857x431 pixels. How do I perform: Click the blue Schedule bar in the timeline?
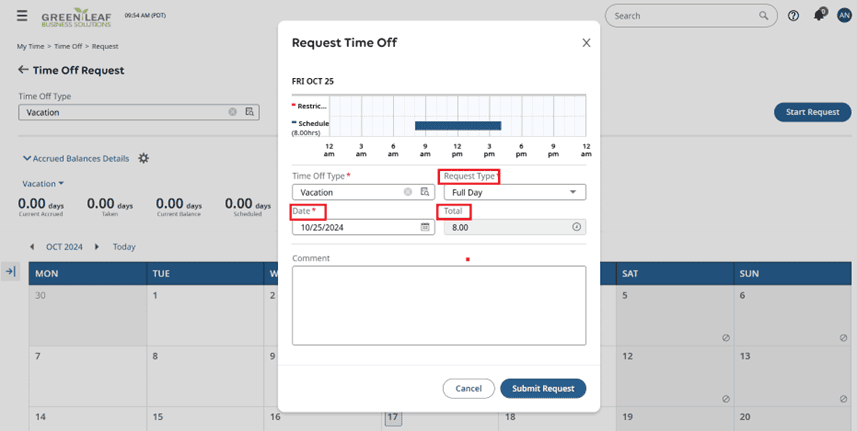pos(458,126)
